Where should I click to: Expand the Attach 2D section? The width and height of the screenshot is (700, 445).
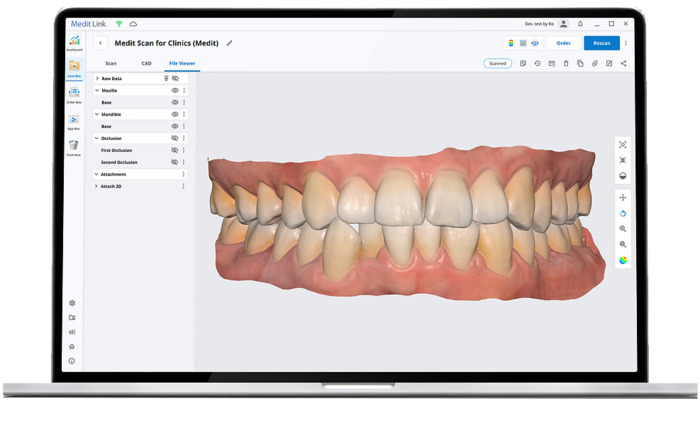click(x=97, y=186)
